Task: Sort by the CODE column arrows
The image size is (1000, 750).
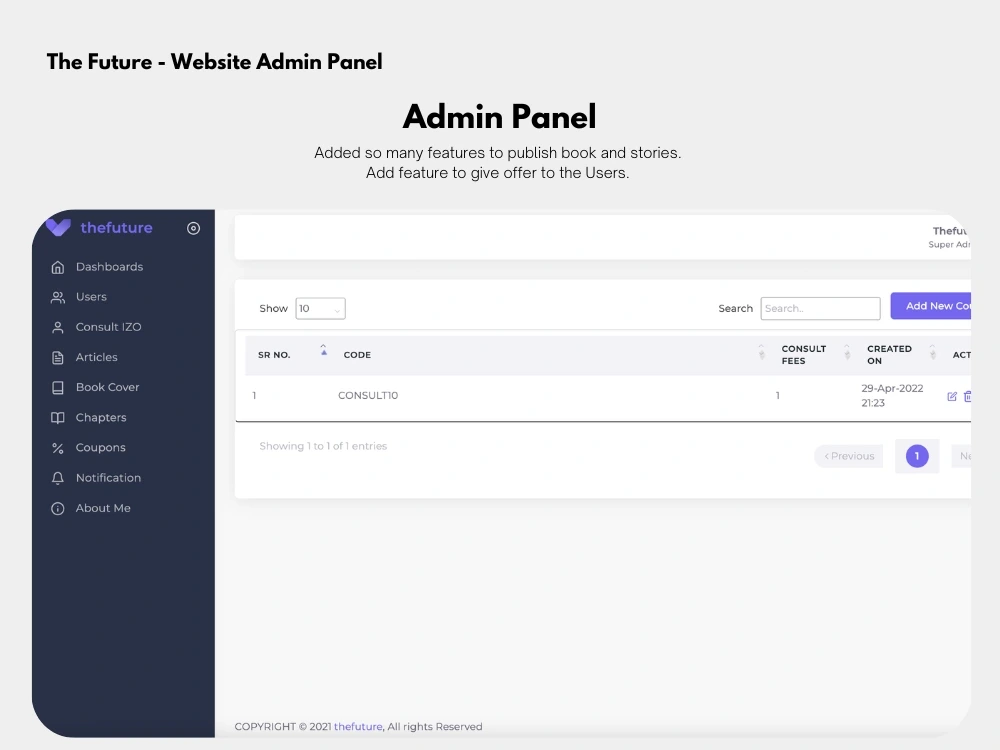Action: click(761, 352)
